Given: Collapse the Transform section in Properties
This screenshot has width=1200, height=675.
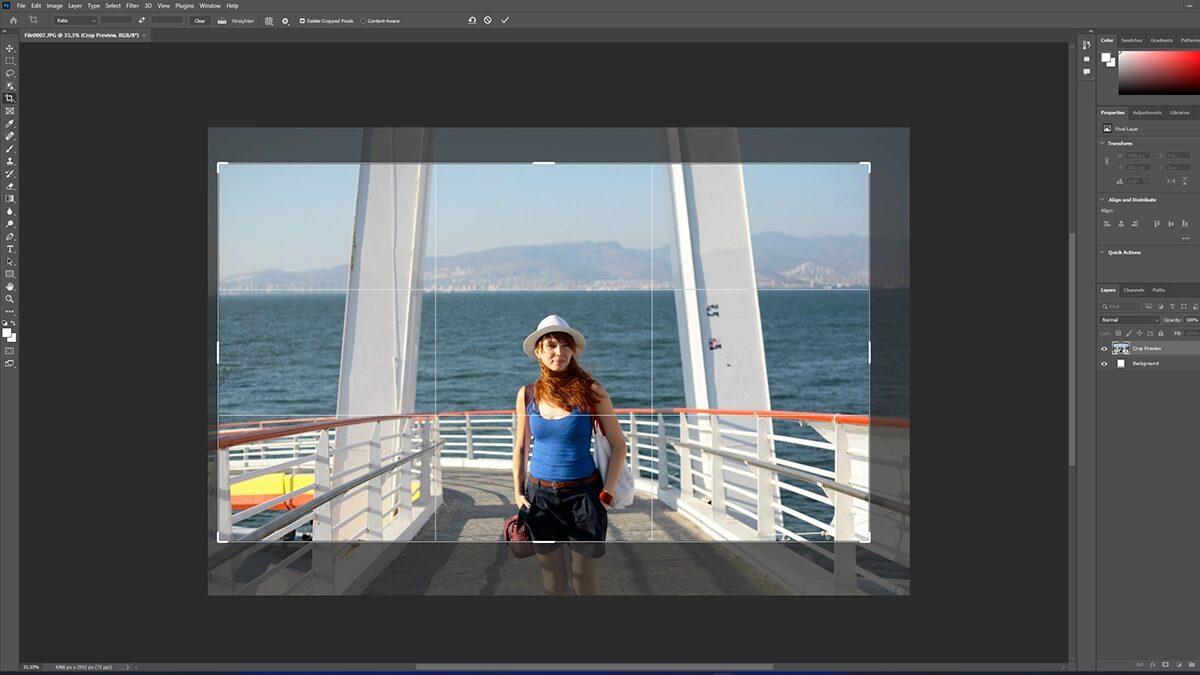Looking at the screenshot, I should [1100, 143].
